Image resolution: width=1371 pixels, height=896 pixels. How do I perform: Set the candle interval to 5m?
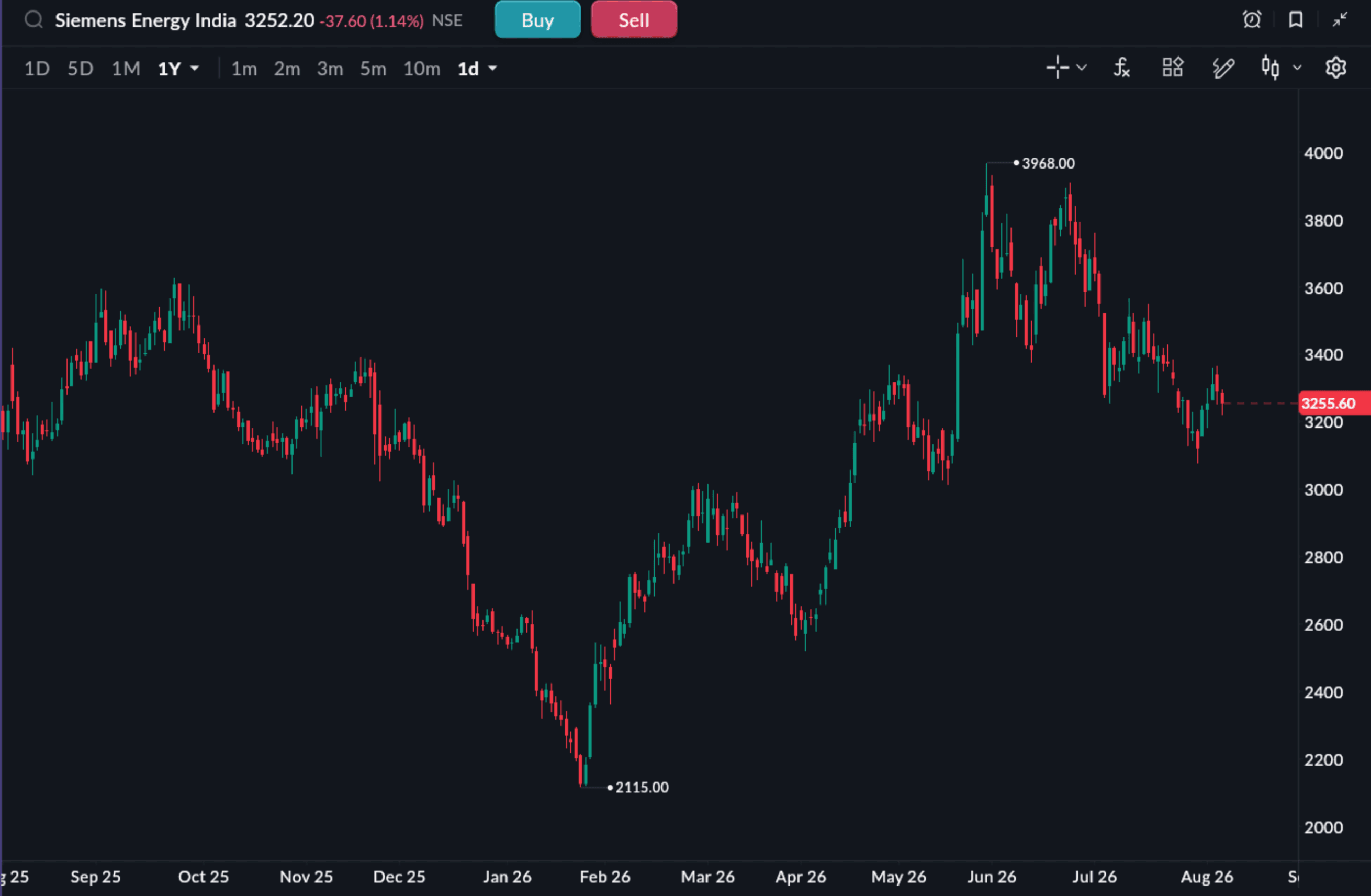coord(373,69)
